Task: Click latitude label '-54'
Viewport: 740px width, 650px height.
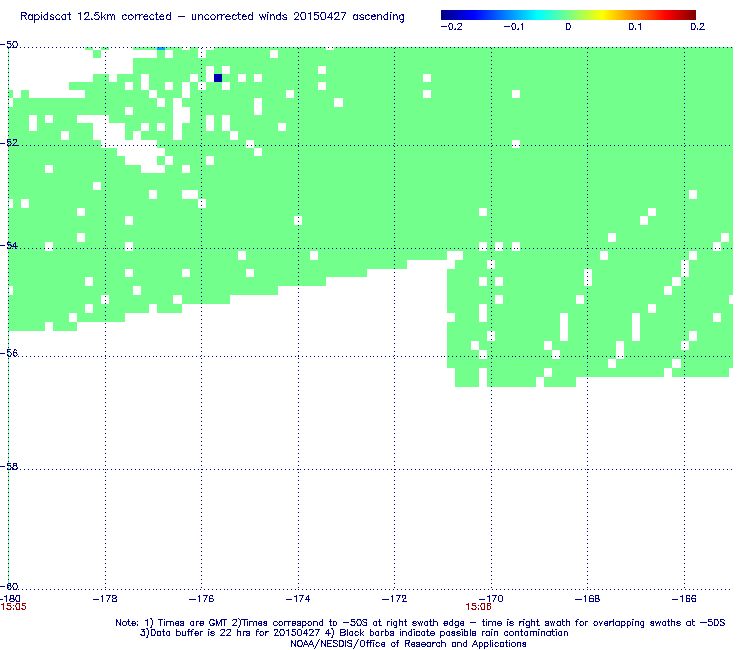Action: tap(9, 245)
